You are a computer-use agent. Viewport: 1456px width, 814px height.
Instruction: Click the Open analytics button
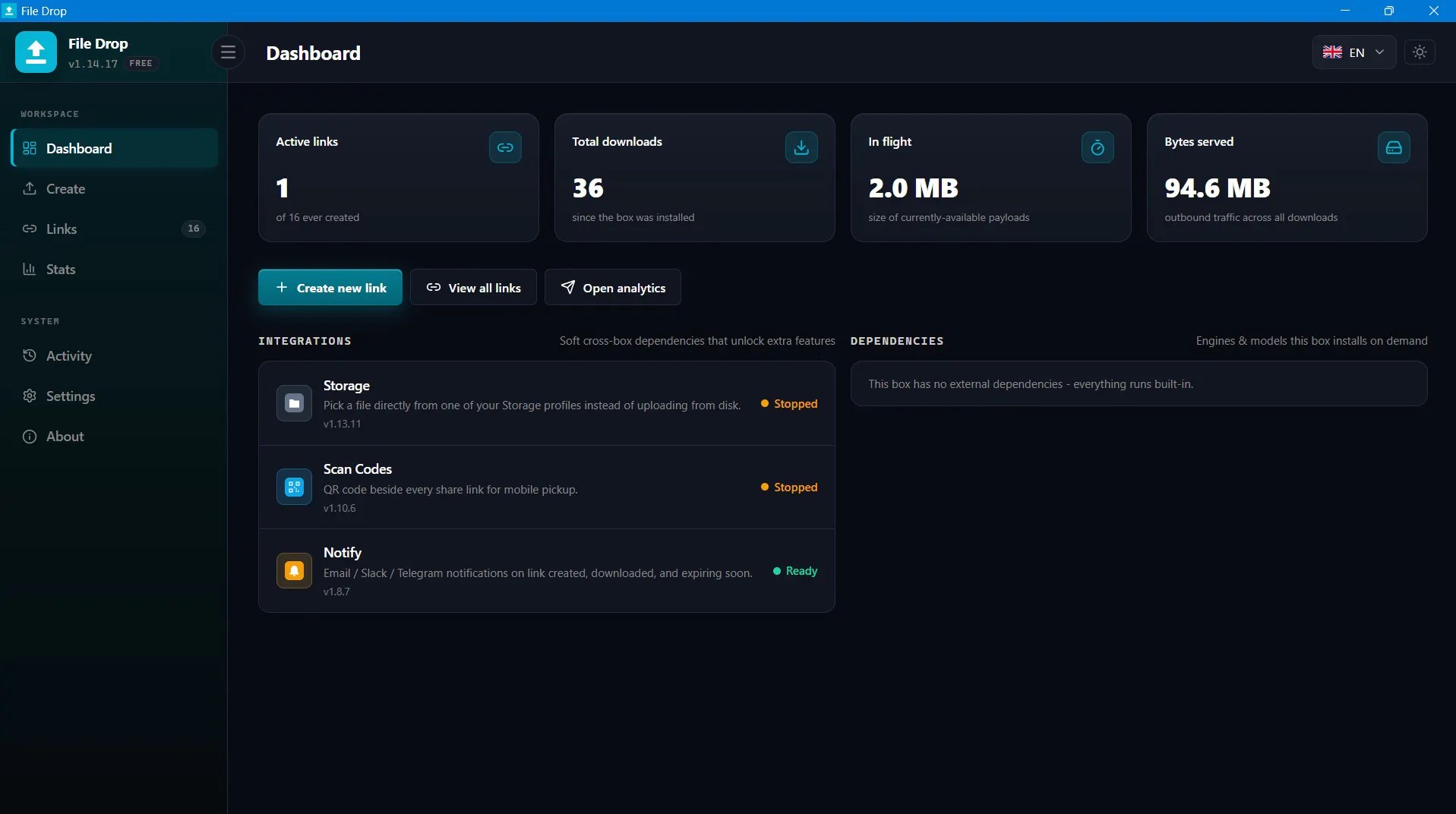pyautogui.click(x=613, y=287)
